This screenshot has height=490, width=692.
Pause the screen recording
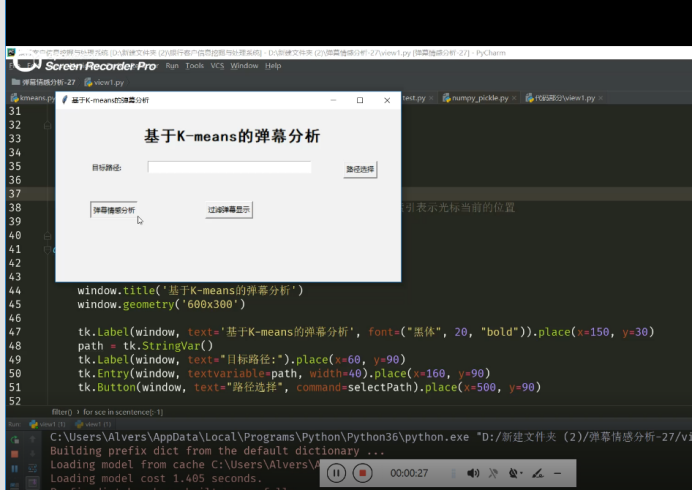point(336,473)
